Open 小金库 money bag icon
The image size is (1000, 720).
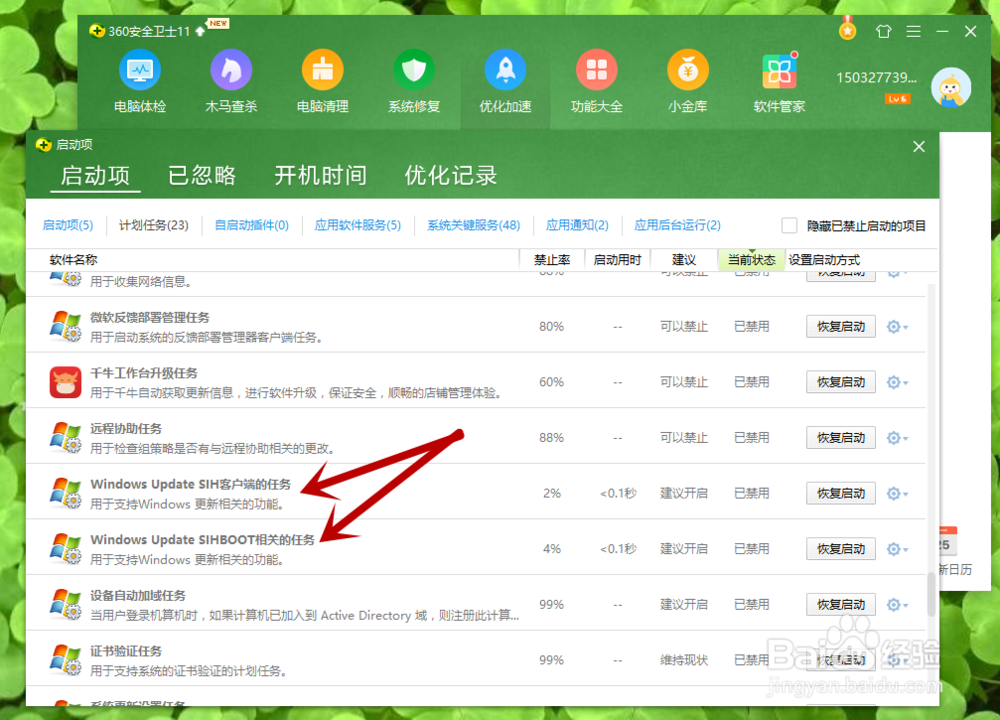click(x=688, y=70)
